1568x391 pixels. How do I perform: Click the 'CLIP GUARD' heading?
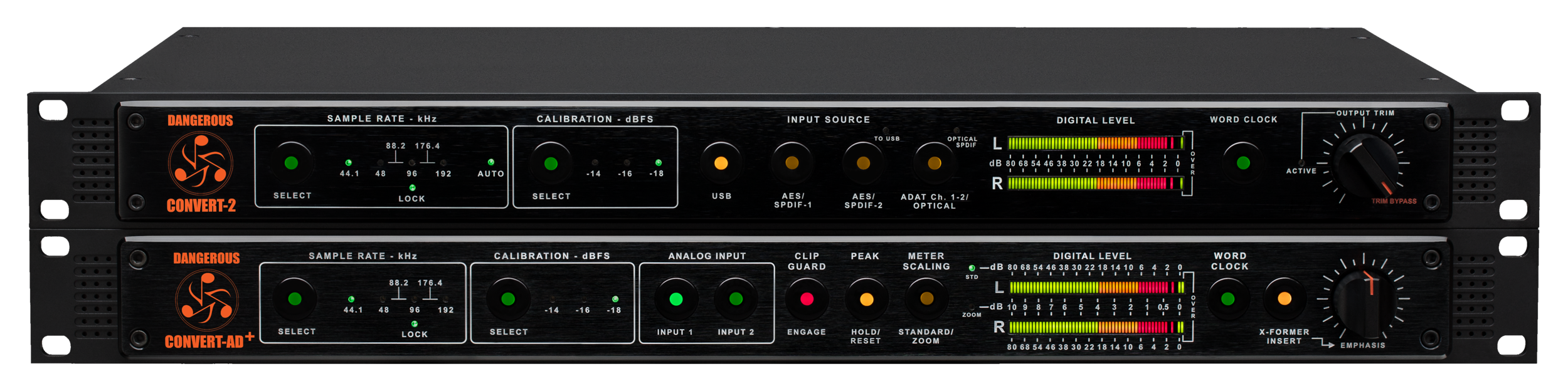tap(807, 261)
